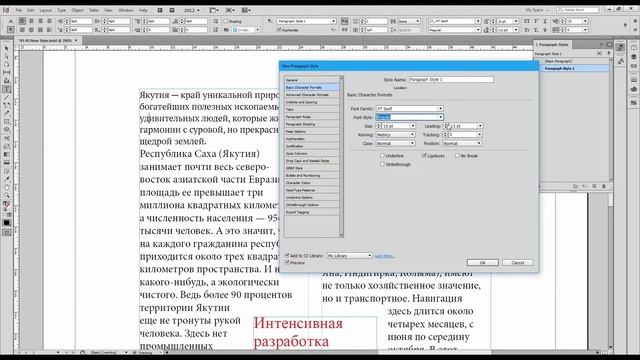
Task: Open the File menu
Action: pyautogui.click(x=19, y=10)
